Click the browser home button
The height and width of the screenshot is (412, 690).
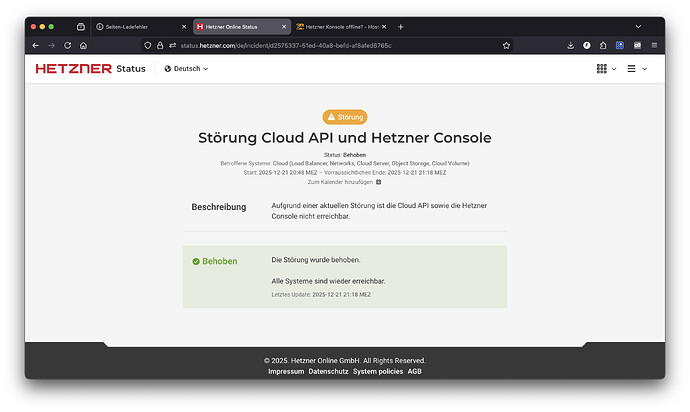[x=84, y=45]
